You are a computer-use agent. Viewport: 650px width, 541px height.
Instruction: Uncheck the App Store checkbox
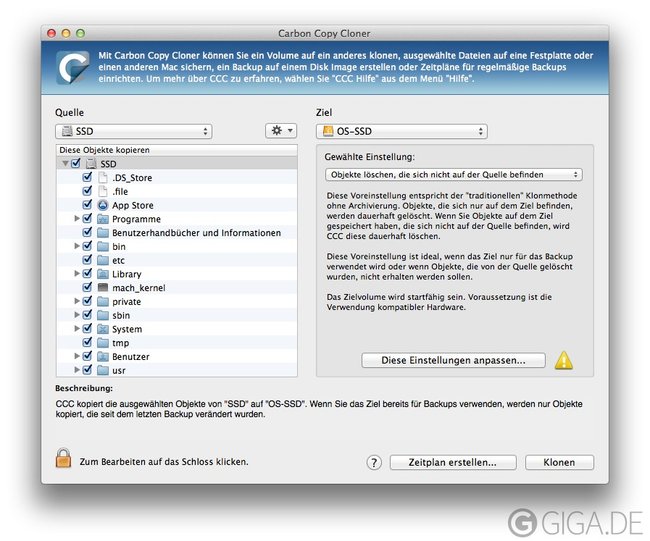pyautogui.click(x=87, y=204)
